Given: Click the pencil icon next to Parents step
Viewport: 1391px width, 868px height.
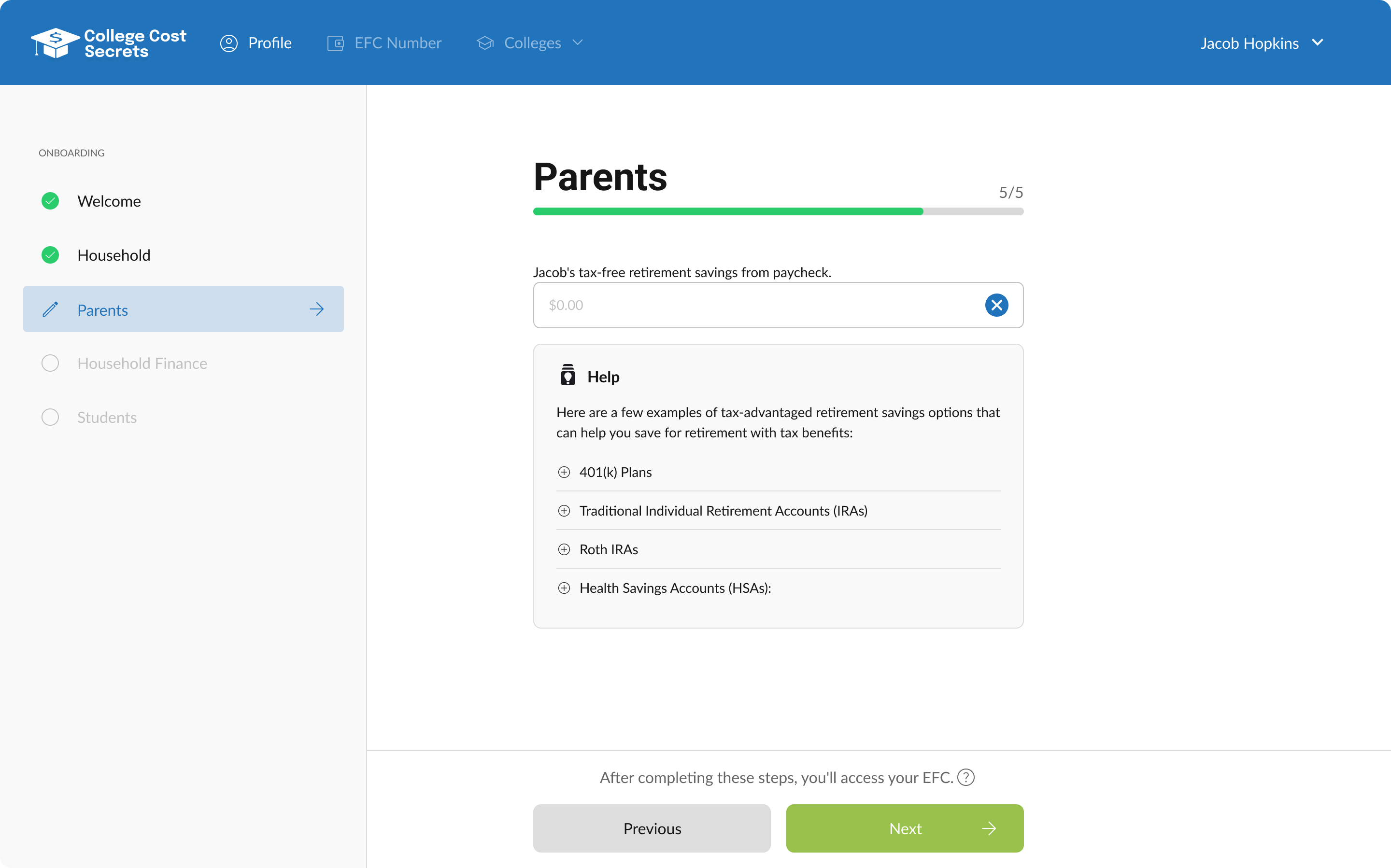Looking at the screenshot, I should point(51,309).
